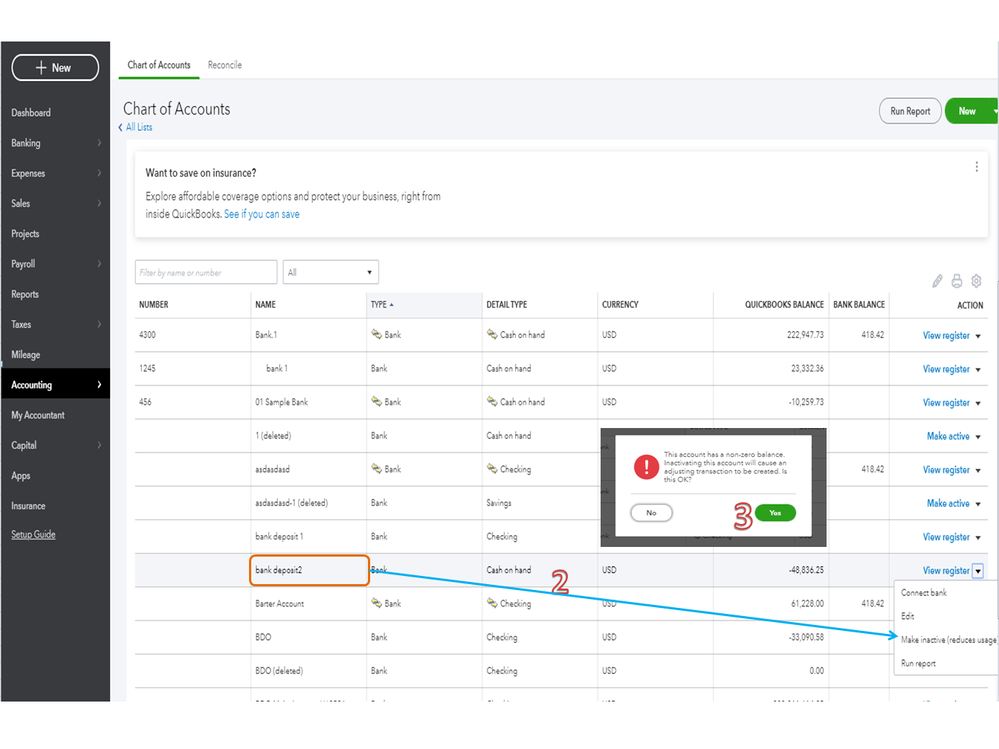The image size is (999, 749).
Task: Open the table settings gear icon
Action: [977, 281]
